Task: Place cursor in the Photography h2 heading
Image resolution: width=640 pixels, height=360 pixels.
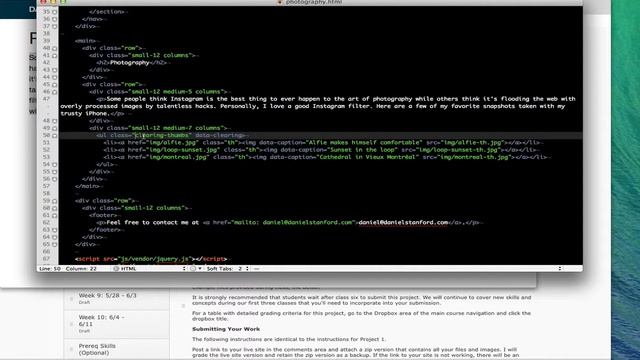Action: click(x=129, y=63)
